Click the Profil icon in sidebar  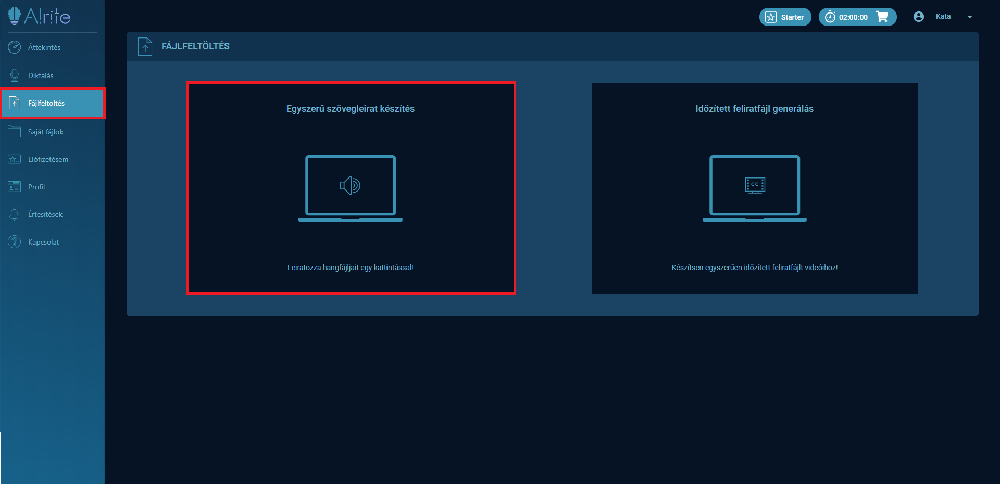click(14, 186)
